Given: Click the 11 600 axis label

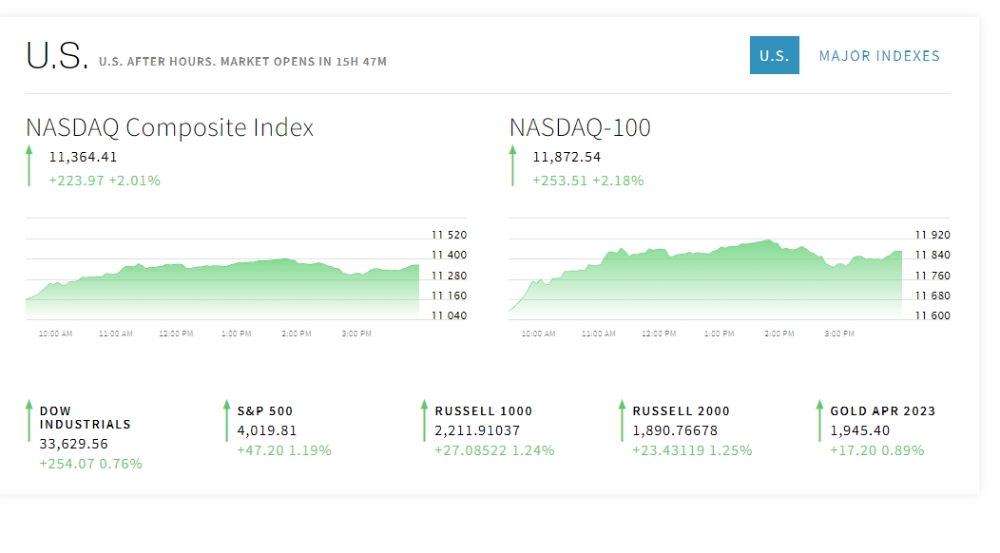Looking at the screenshot, I should [x=932, y=315].
